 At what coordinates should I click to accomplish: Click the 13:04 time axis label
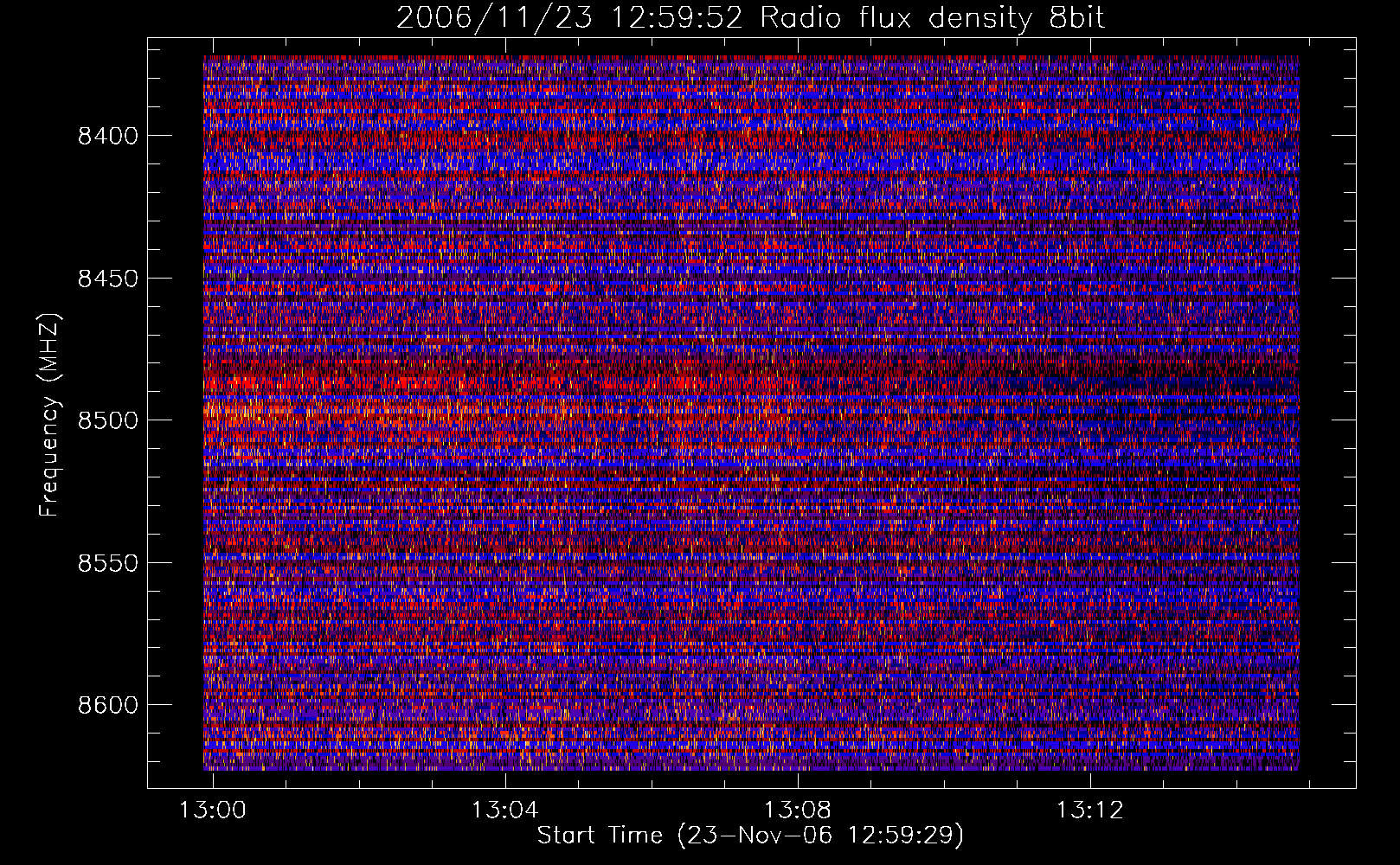[504, 810]
